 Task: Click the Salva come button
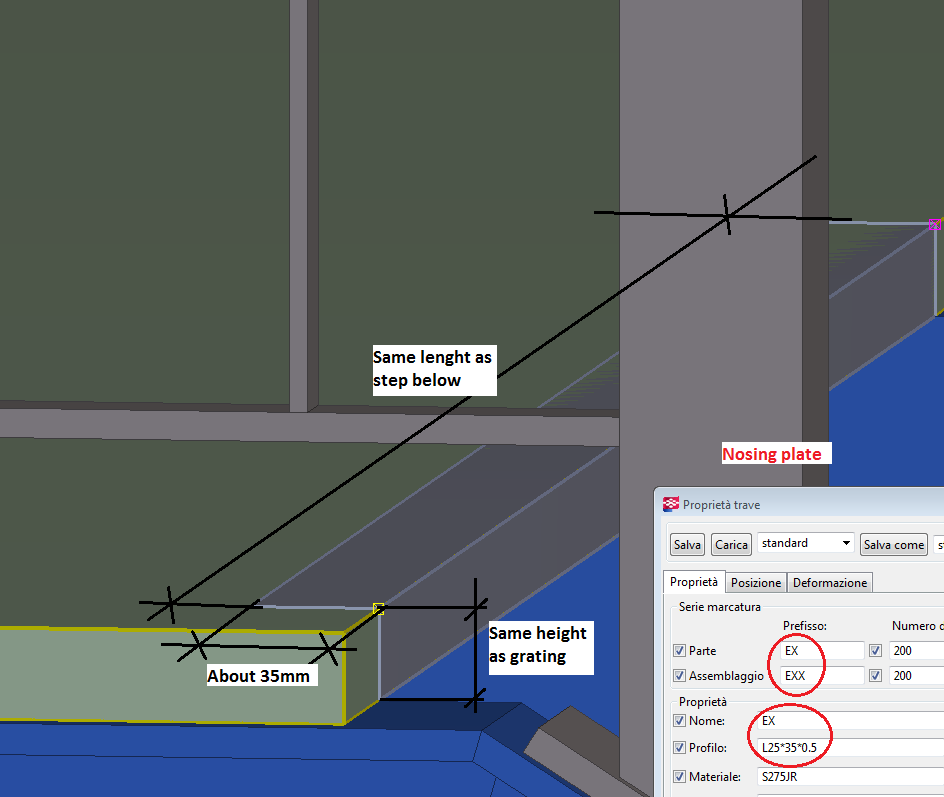pos(893,545)
